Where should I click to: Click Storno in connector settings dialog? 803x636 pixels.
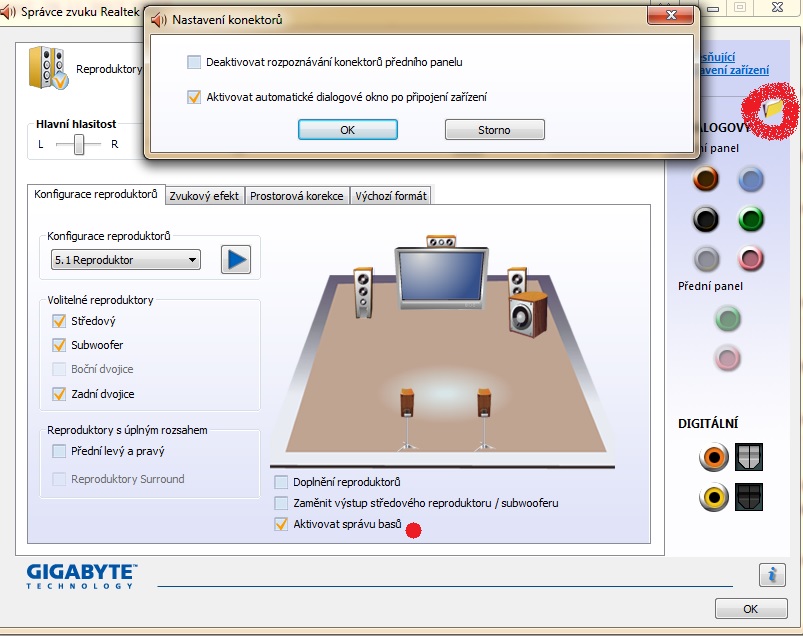[x=494, y=130]
